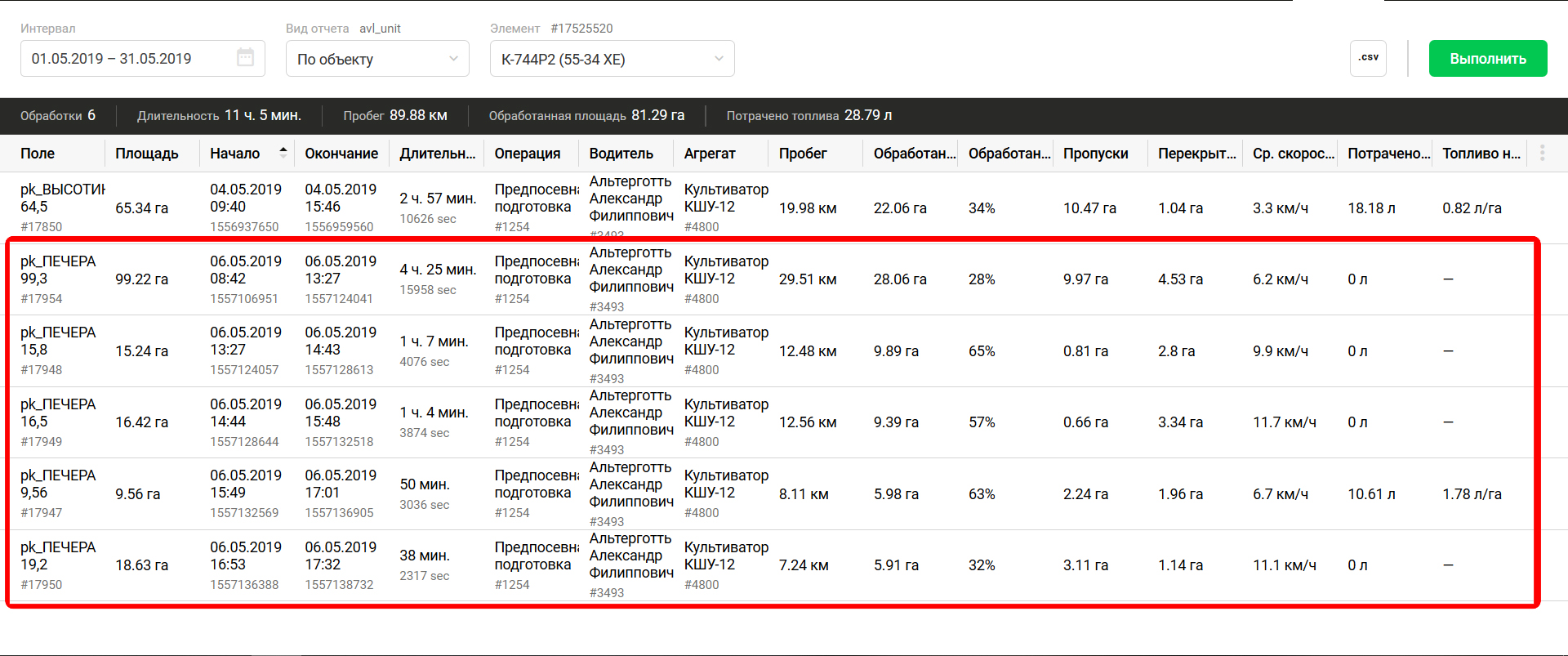Click the Водитель column header
The width and height of the screenshot is (1568, 656).
pyautogui.click(x=621, y=154)
